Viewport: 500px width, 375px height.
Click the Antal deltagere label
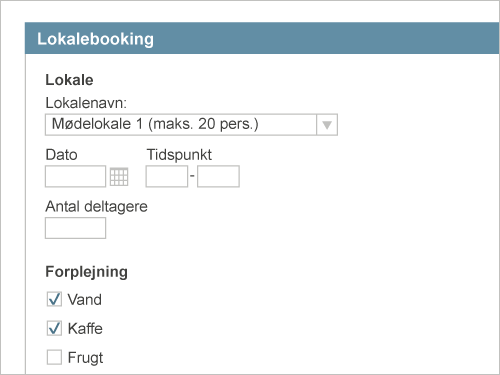(97, 207)
